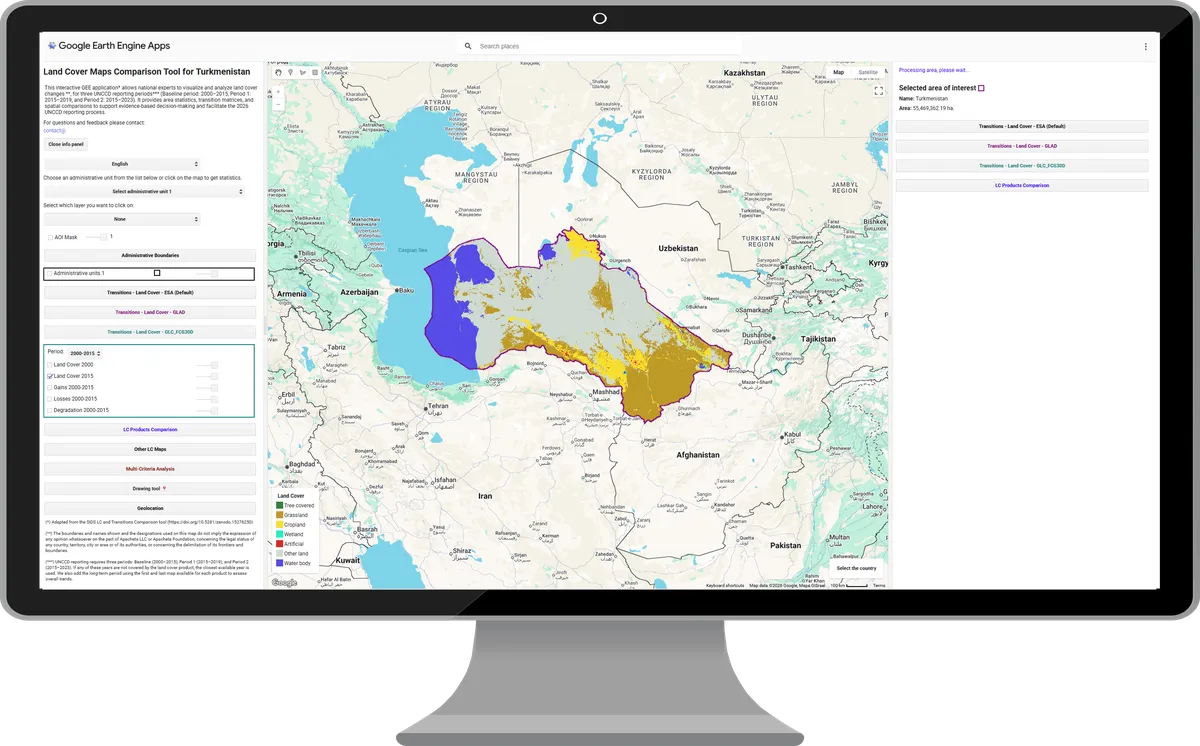Click the Water body legend swatch
1200x746 pixels.
(x=280, y=563)
